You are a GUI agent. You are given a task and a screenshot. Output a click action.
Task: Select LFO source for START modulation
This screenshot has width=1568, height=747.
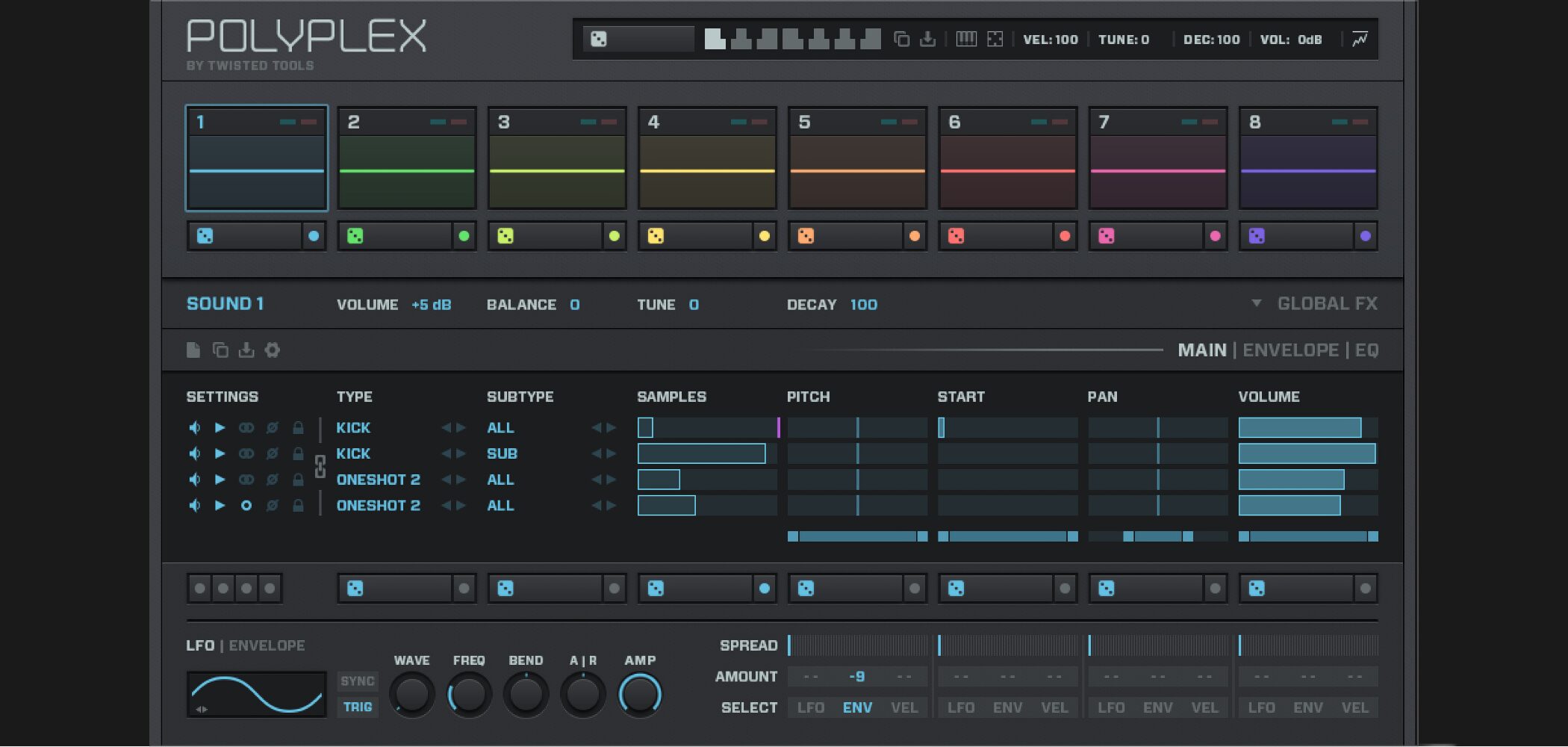(961, 707)
